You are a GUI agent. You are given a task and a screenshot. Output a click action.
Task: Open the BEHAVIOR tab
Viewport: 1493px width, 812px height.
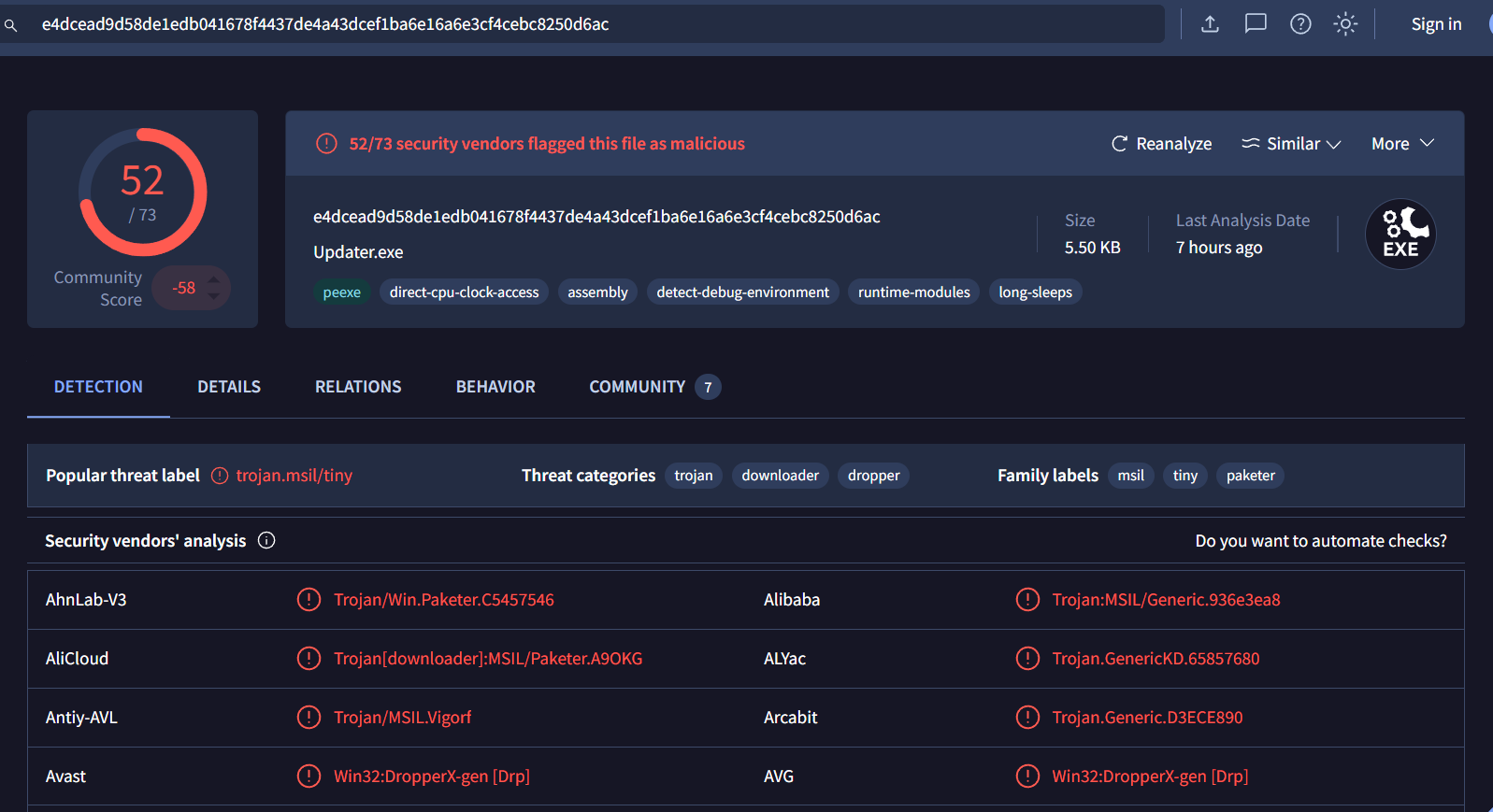coord(495,387)
